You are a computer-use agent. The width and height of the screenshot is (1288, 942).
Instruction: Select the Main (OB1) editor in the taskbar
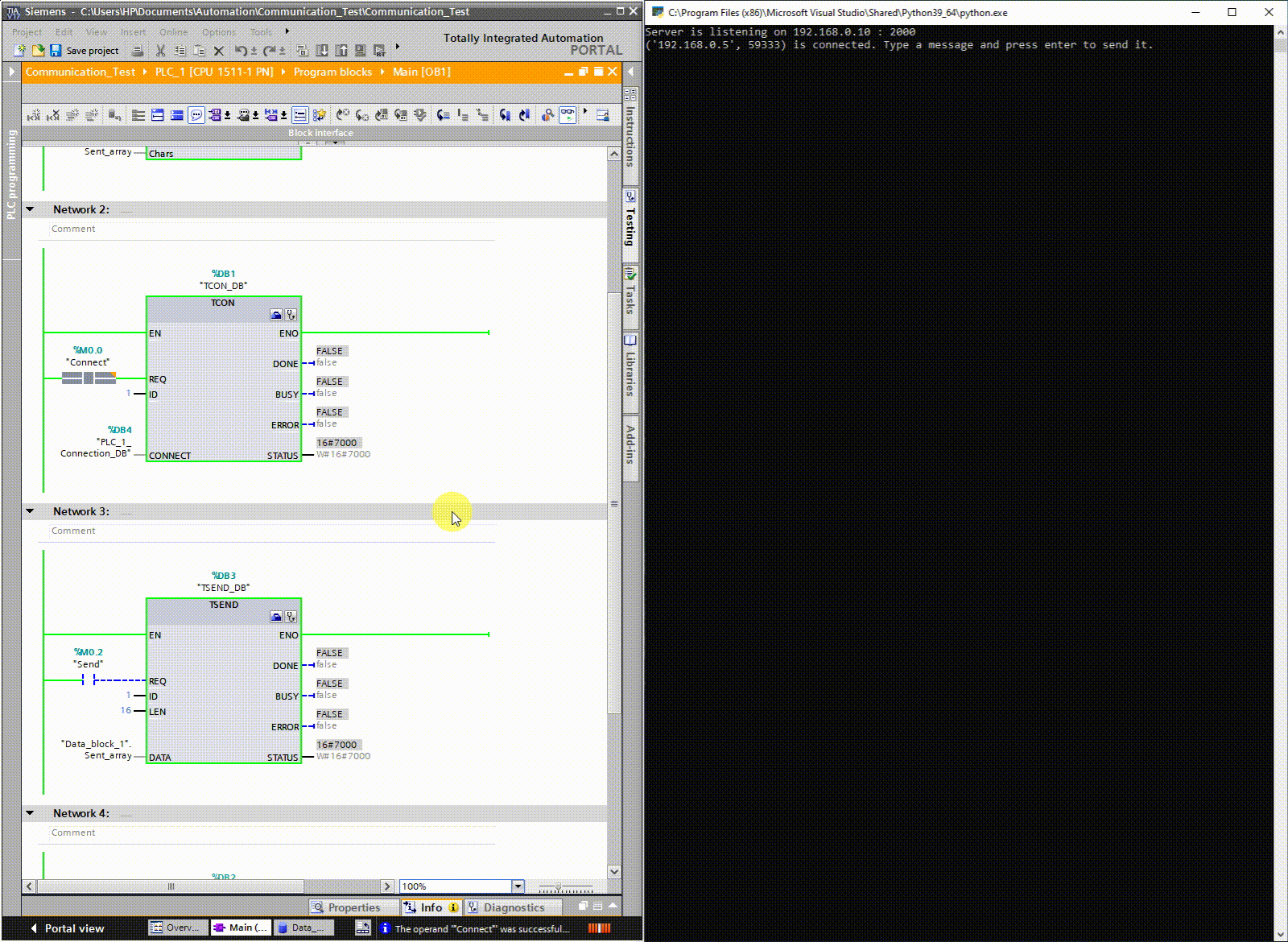click(x=240, y=927)
